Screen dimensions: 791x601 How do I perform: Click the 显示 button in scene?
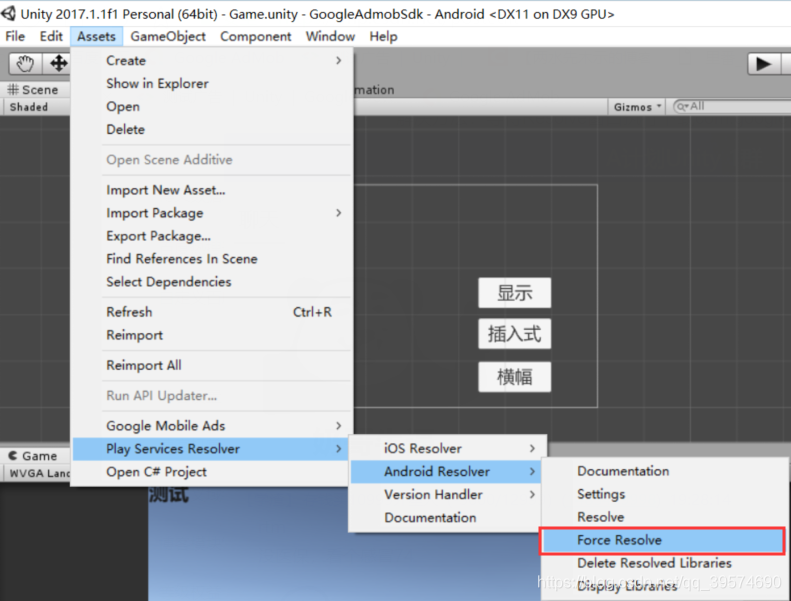tap(515, 293)
